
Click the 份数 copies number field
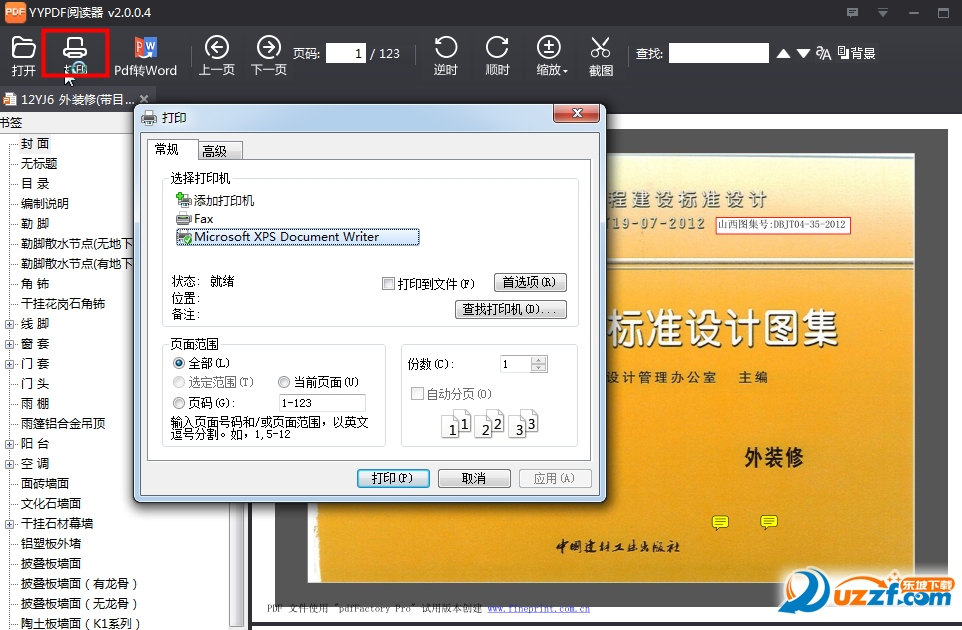tap(515, 364)
